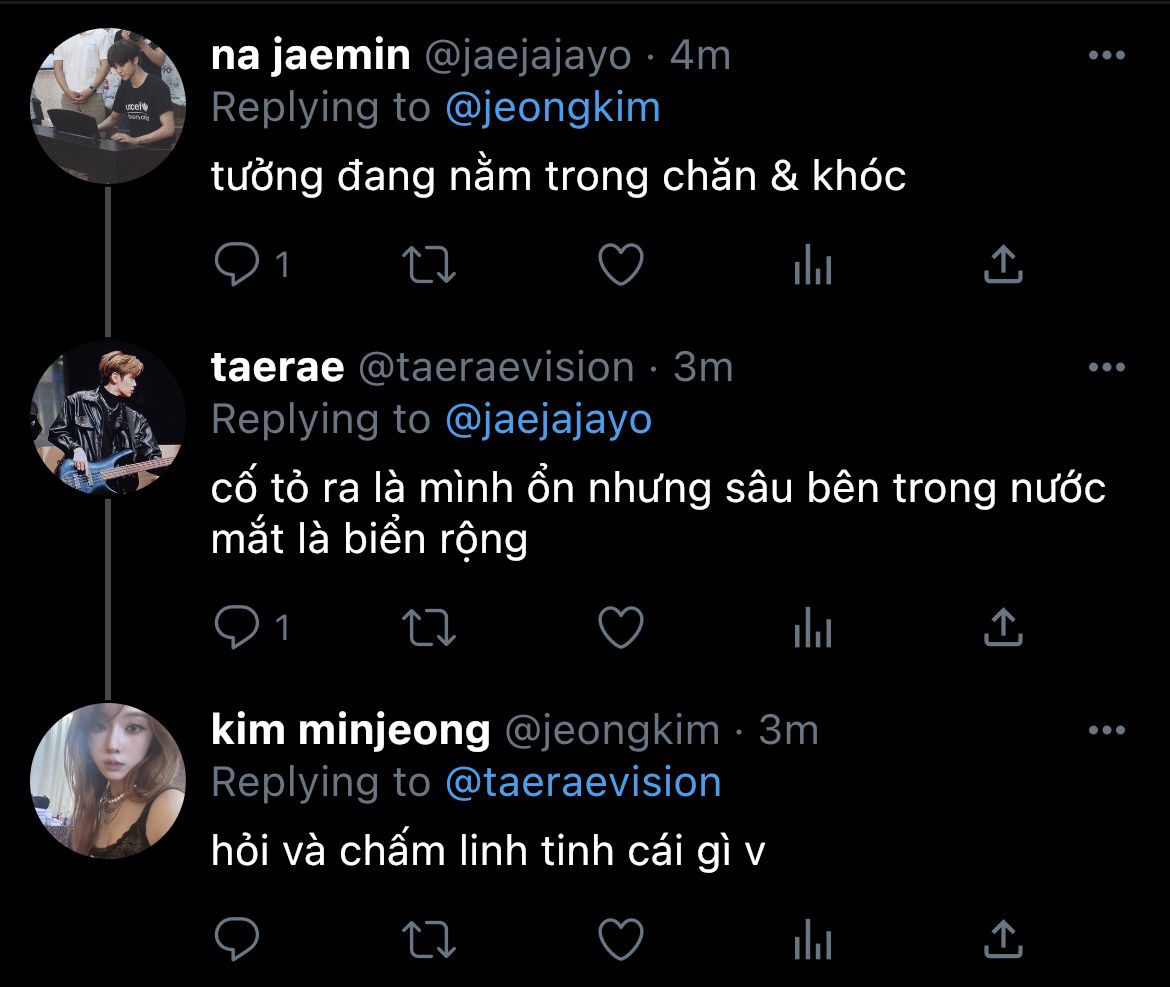Viewport: 1170px width, 987px height.
Task: Open more options on kim minjeong's tweet
Action: click(1106, 731)
